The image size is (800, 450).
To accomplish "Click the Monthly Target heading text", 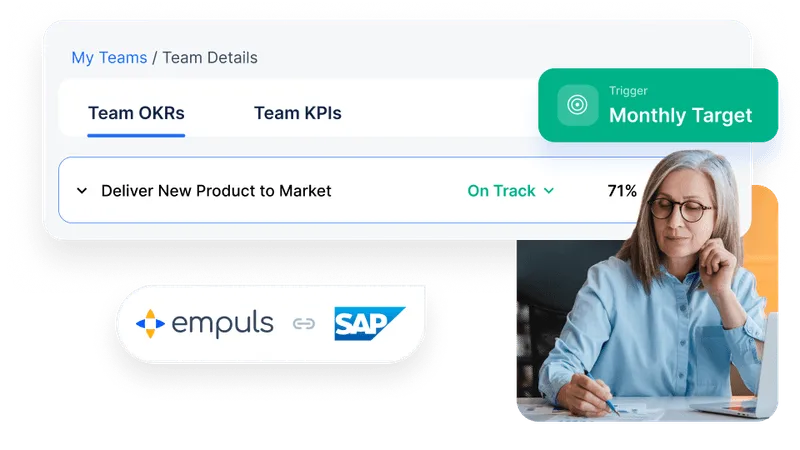I will [681, 115].
